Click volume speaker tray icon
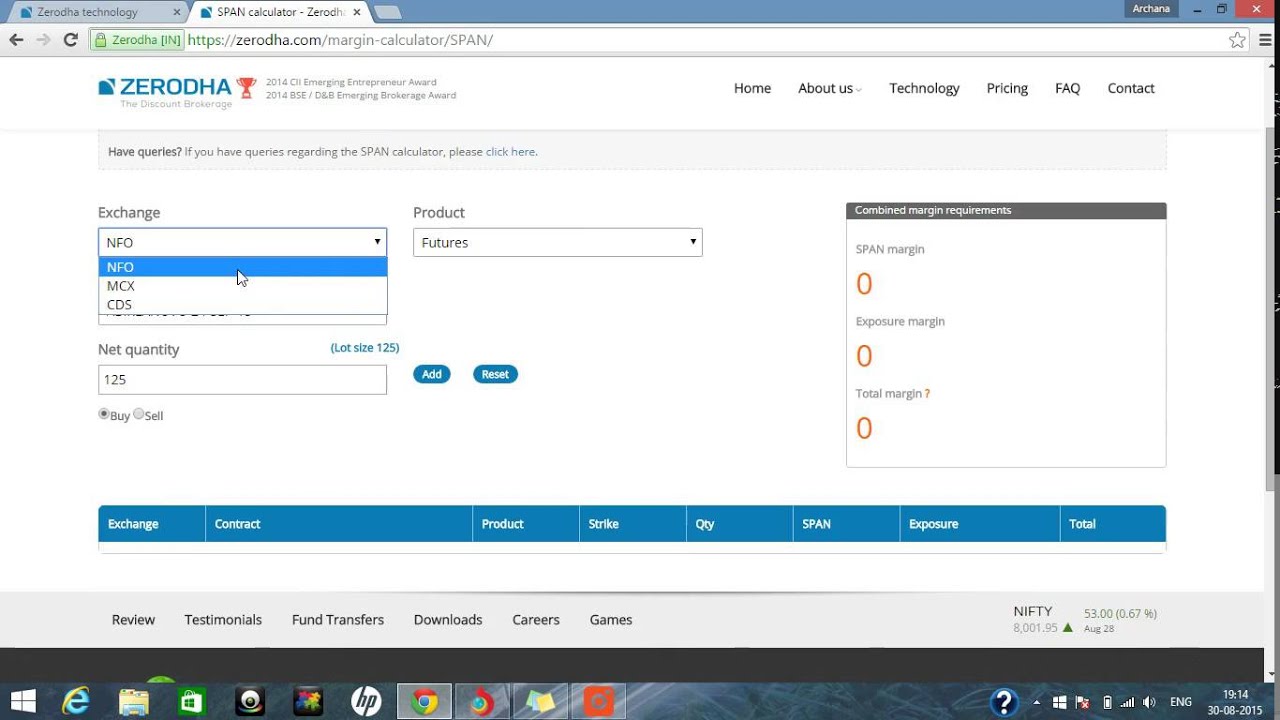The image size is (1280, 720). click(1148, 702)
